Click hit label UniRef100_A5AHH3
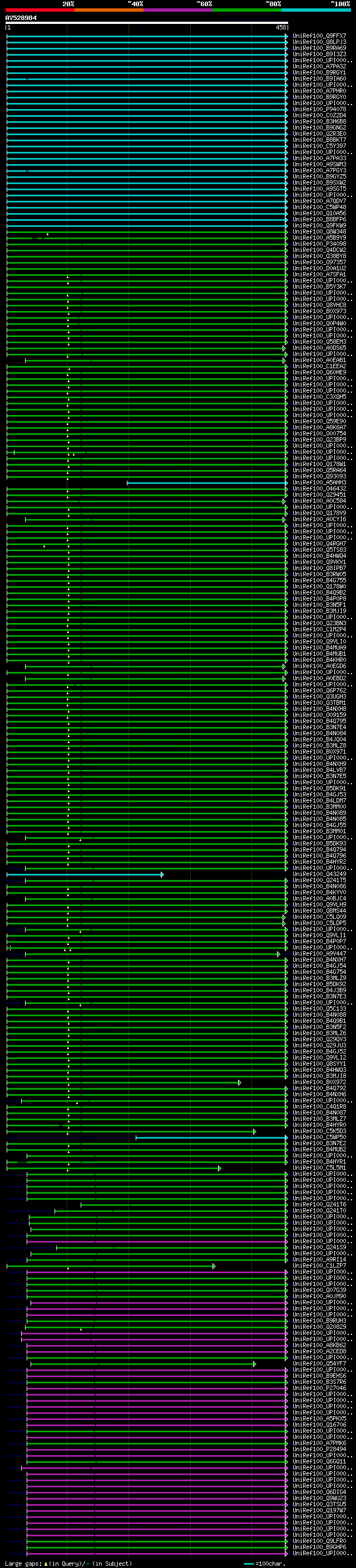The height and width of the screenshot is (1568, 356). click(319, 483)
